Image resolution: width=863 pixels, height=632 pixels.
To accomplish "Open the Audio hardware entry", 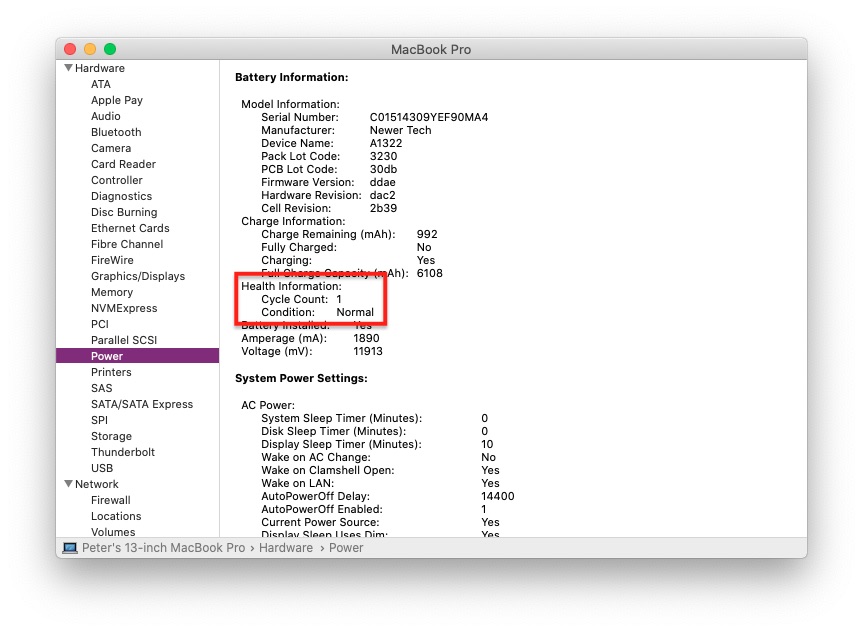I will click(x=106, y=116).
